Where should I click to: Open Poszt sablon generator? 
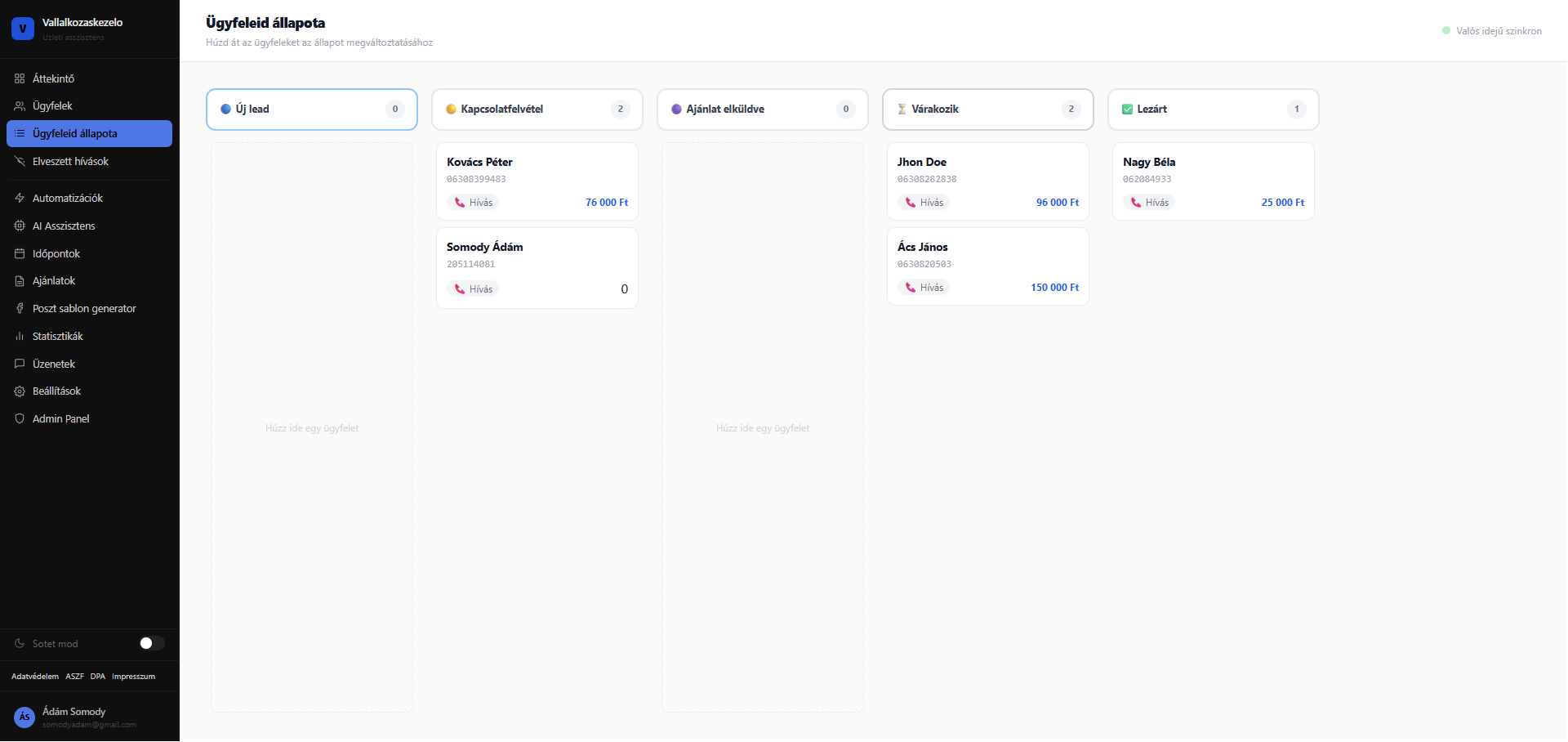89,308
